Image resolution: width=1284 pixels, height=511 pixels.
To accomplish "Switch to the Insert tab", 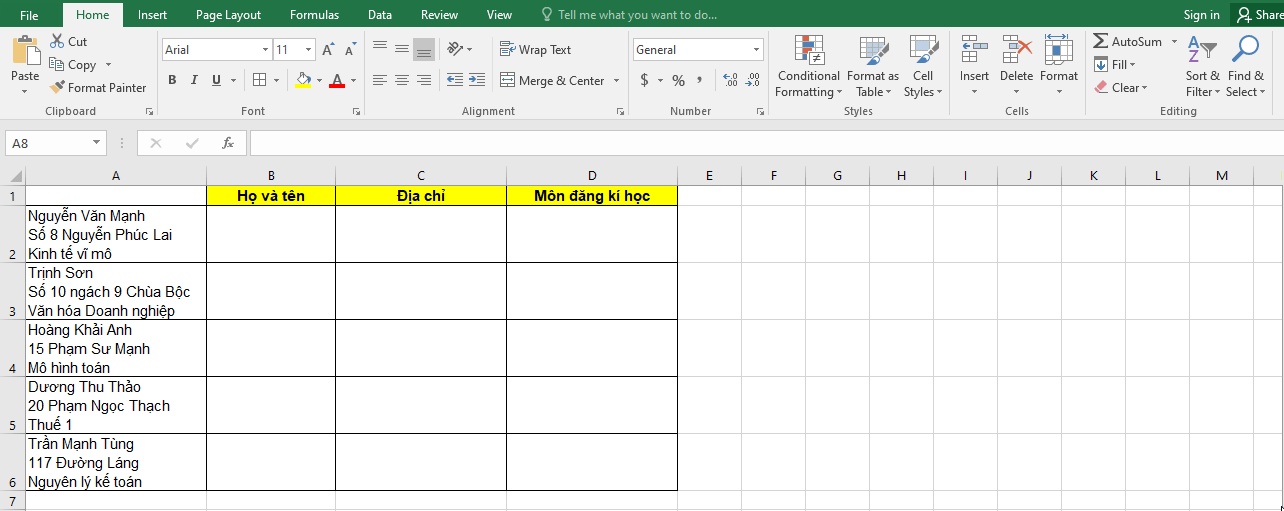I will click(x=153, y=15).
